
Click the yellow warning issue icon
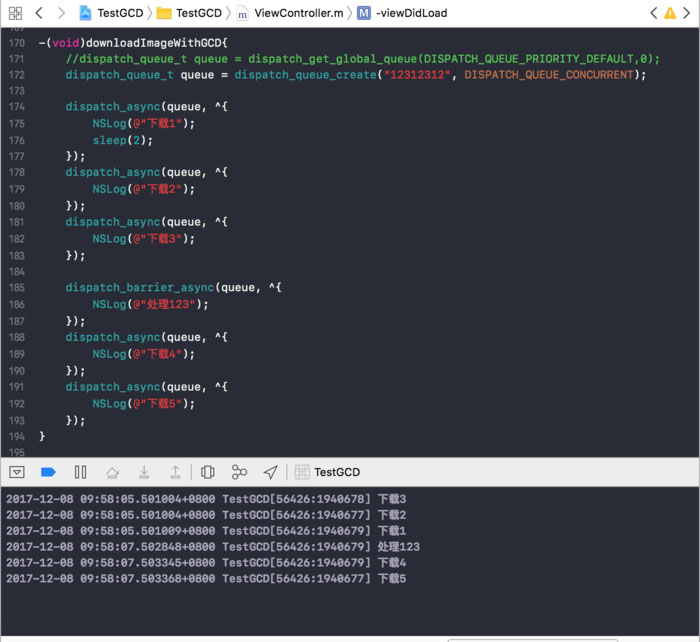coord(670,13)
